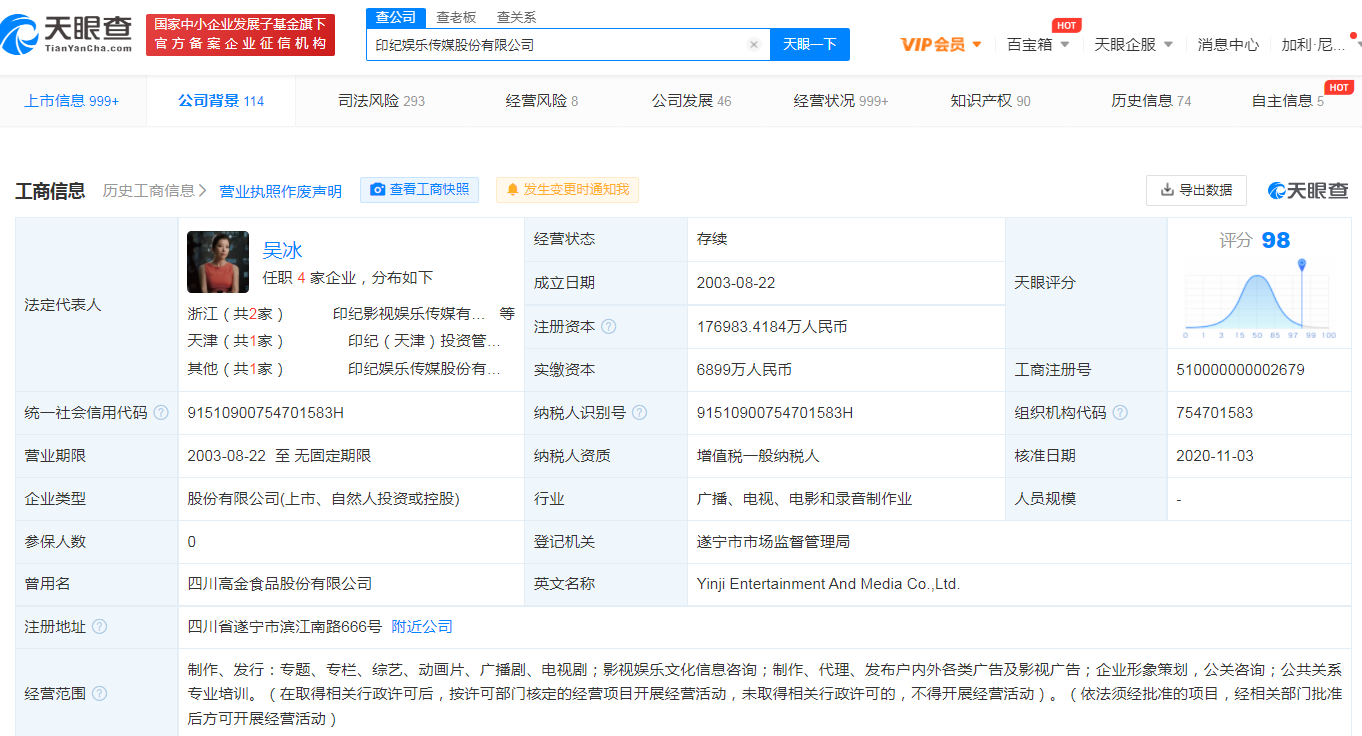Open 印纪（天津）投资管 company link
This screenshot has width=1362, height=736.
coord(424,341)
